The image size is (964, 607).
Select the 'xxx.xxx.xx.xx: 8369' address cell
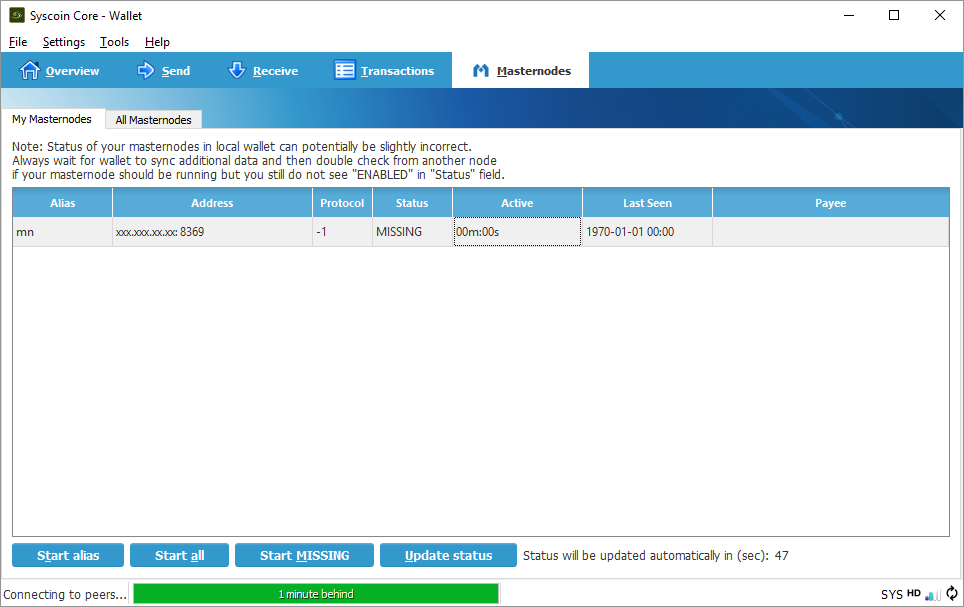(x=212, y=232)
